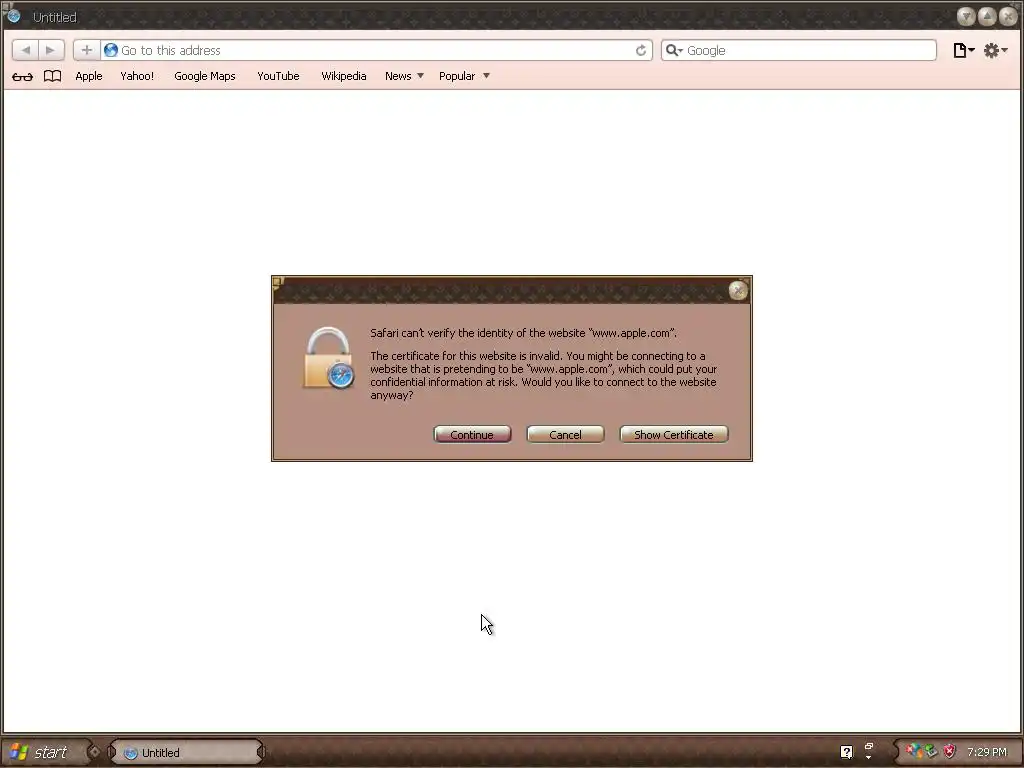
Task: Open the YouTube bookmark
Action: (x=278, y=76)
